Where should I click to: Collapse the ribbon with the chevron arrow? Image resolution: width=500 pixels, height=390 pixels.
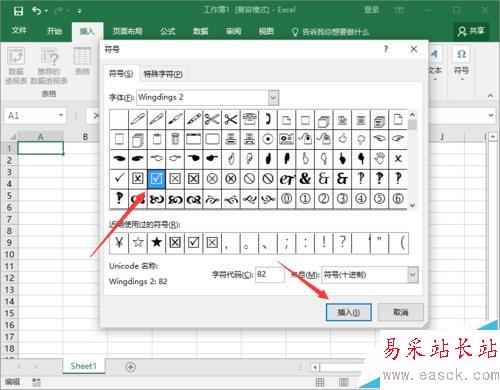tap(490, 95)
